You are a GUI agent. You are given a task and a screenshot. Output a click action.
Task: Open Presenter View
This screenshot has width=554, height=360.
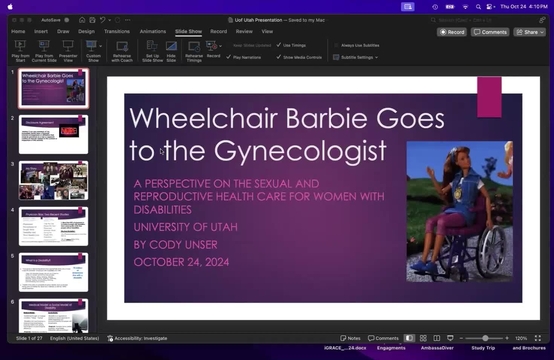tap(68, 51)
